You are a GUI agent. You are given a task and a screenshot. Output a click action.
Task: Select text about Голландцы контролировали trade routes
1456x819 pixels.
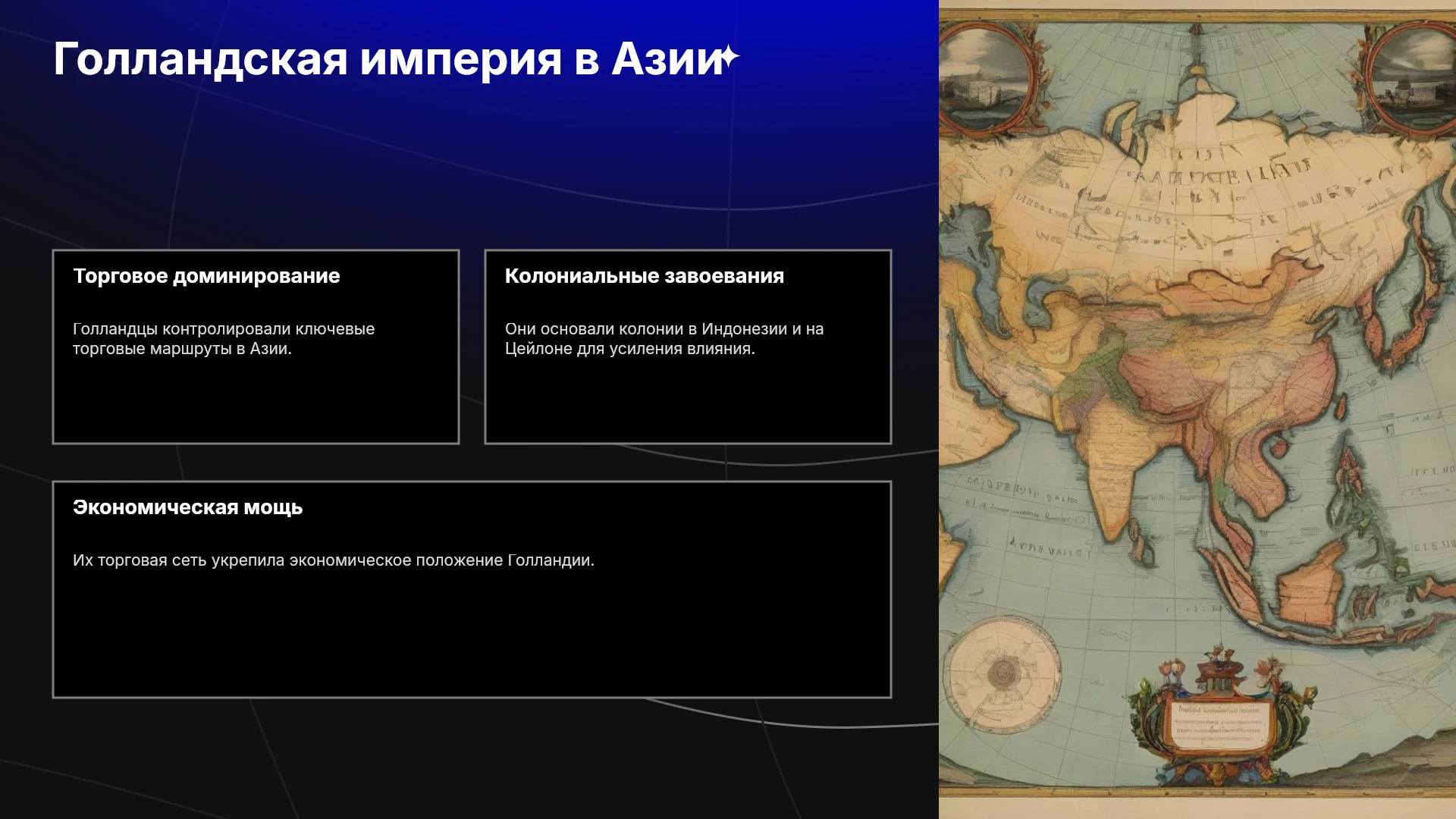point(224,339)
